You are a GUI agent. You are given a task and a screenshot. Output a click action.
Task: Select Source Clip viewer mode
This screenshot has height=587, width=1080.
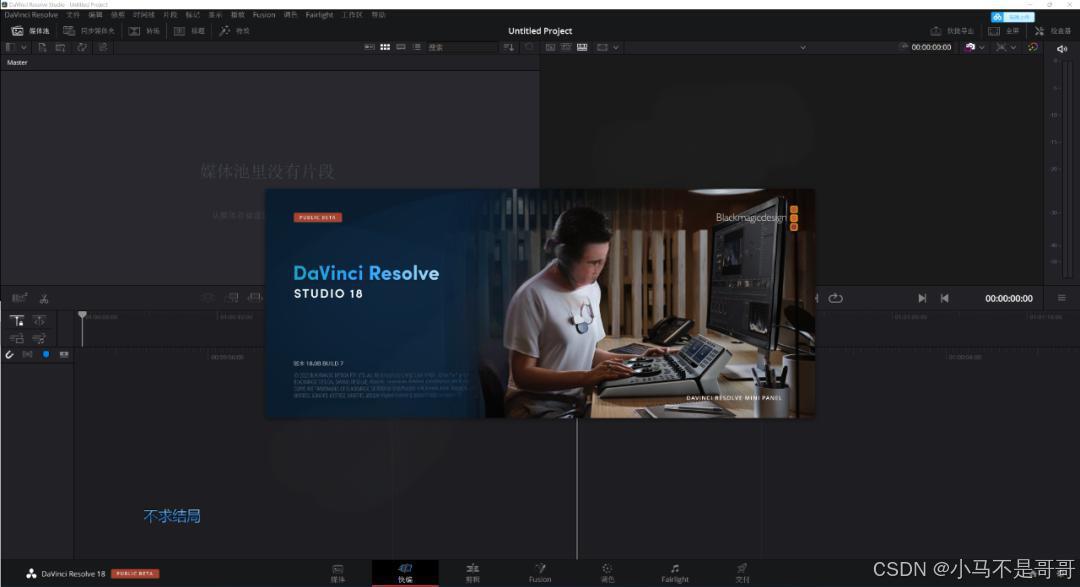click(x=550, y=48)
